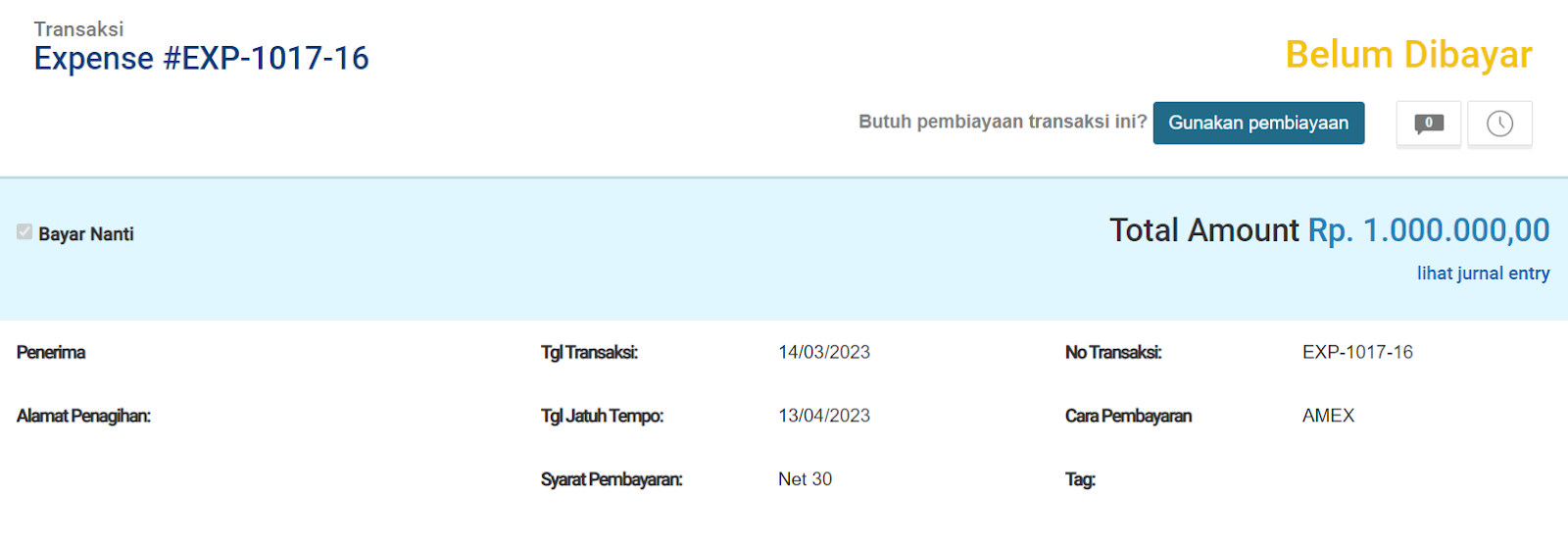This screenshot has width=1568, height=548.
Task: Click the Cara Pembayaran label
Action: click(1128, 417)
